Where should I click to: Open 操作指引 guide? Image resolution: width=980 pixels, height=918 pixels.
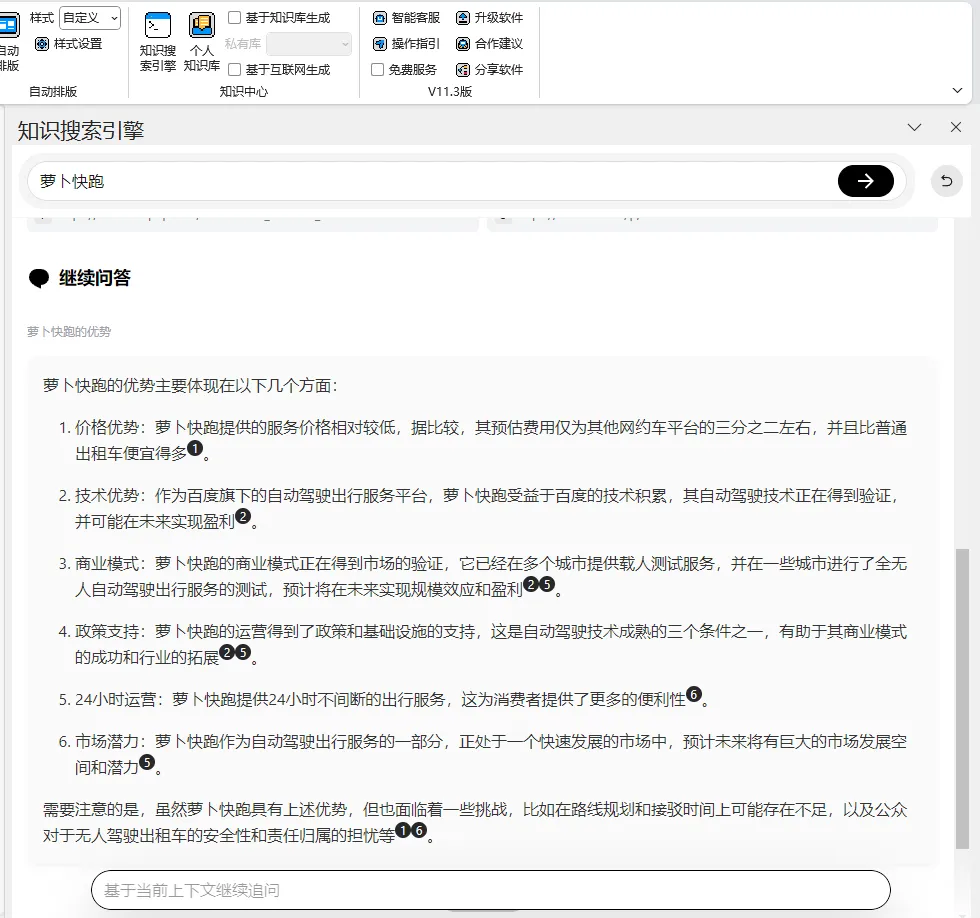click(406, 44)
